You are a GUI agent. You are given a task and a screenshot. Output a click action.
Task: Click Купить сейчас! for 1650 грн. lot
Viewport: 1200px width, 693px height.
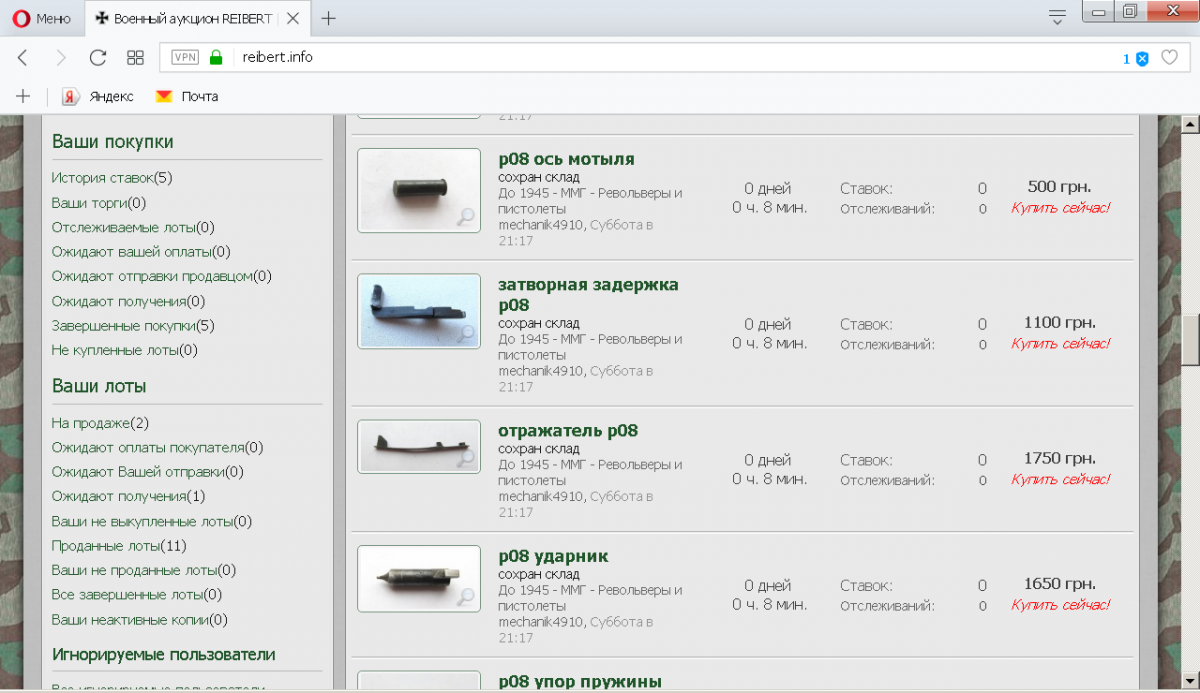[1060, 604]
